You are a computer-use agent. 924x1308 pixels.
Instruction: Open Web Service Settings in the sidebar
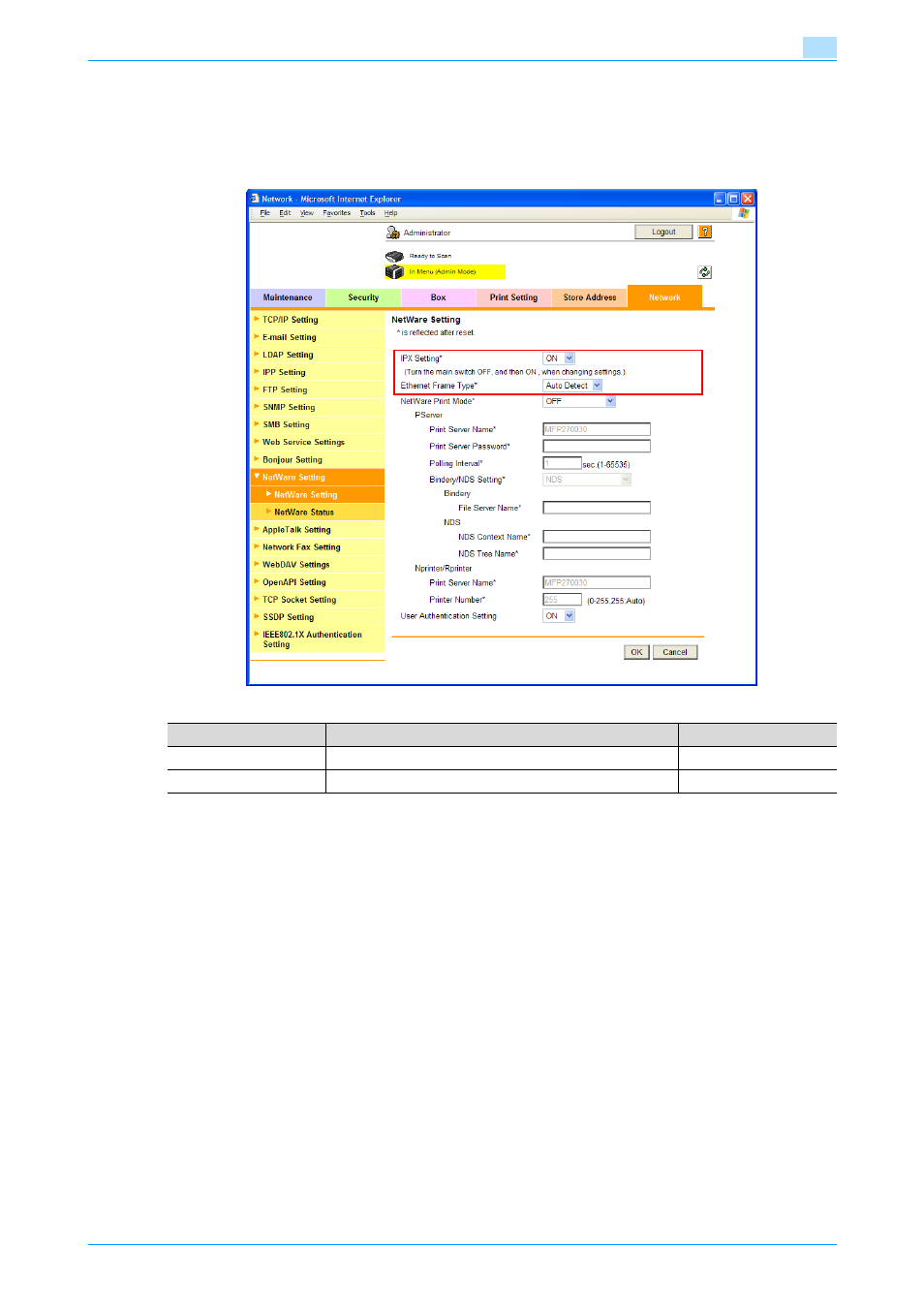coord(318,442)
